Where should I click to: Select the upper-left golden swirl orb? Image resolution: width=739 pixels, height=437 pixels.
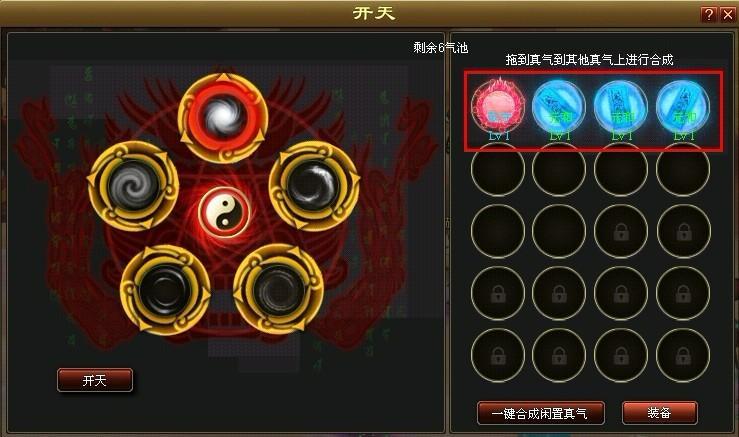coord(133,186)
